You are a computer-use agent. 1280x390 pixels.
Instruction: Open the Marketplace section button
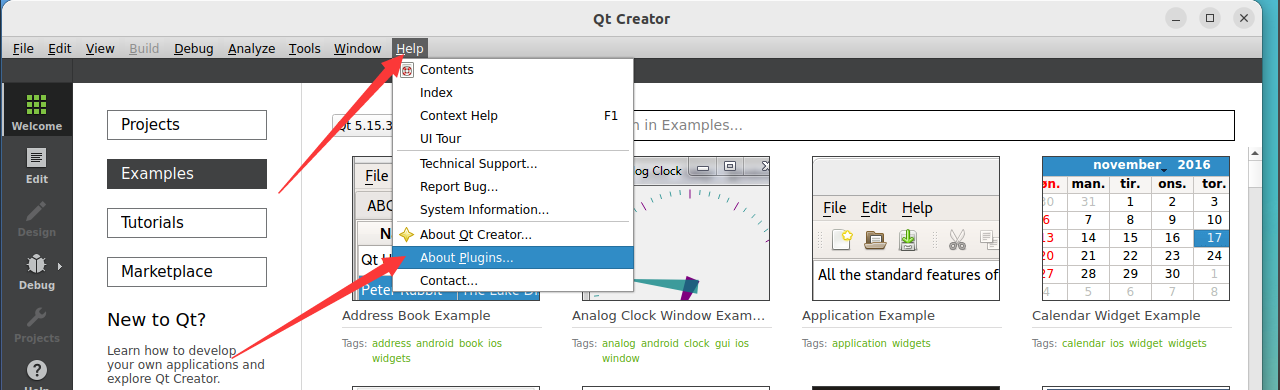click(x=187, y=272)
